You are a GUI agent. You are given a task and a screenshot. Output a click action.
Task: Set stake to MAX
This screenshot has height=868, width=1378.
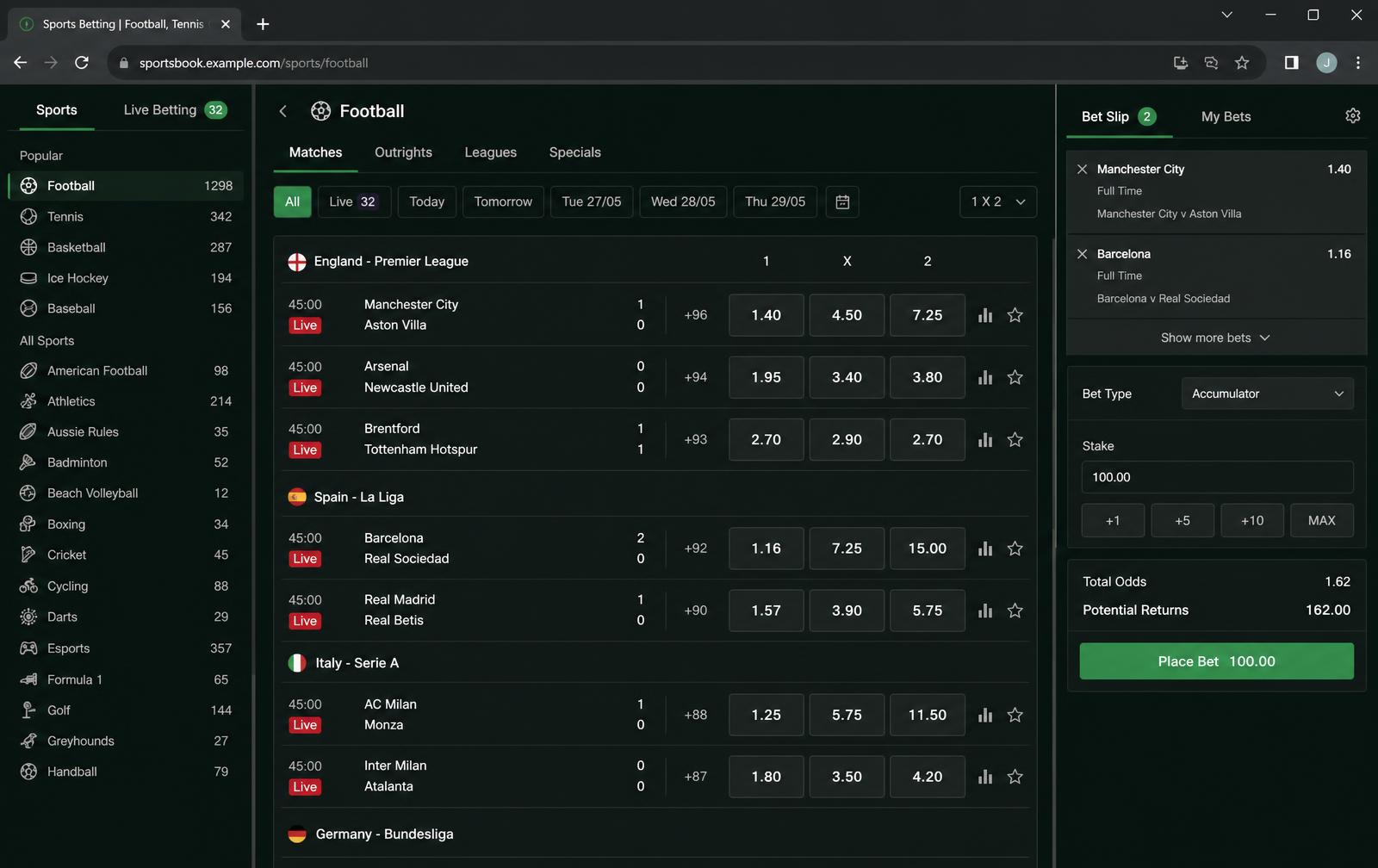click(1321, 520)
